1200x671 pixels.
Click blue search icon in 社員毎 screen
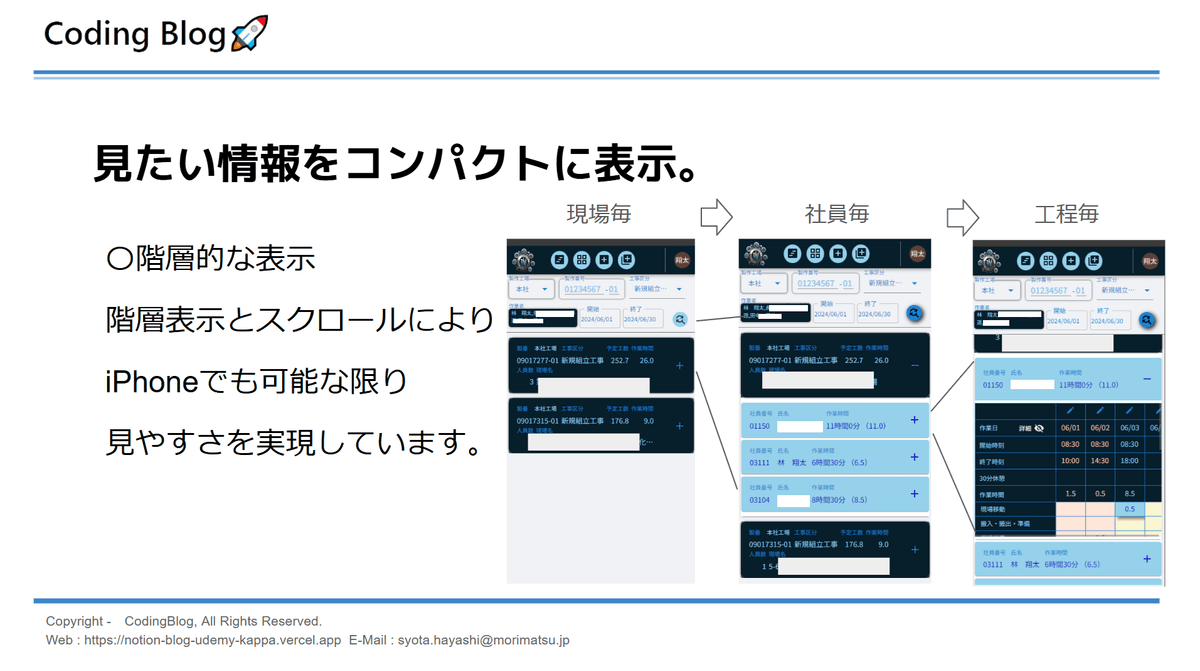[914, 313]
